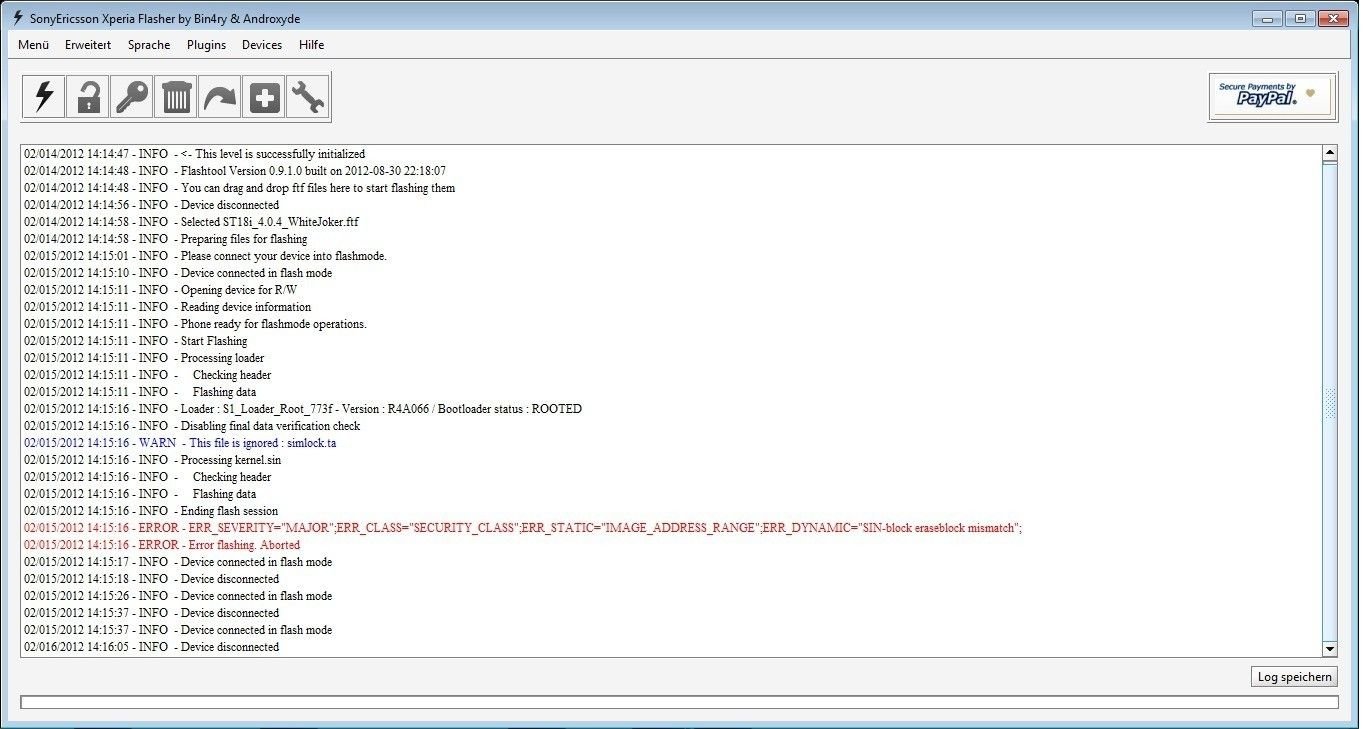
Task: Open the Plugins menu
Action: [x=206, y=45]
